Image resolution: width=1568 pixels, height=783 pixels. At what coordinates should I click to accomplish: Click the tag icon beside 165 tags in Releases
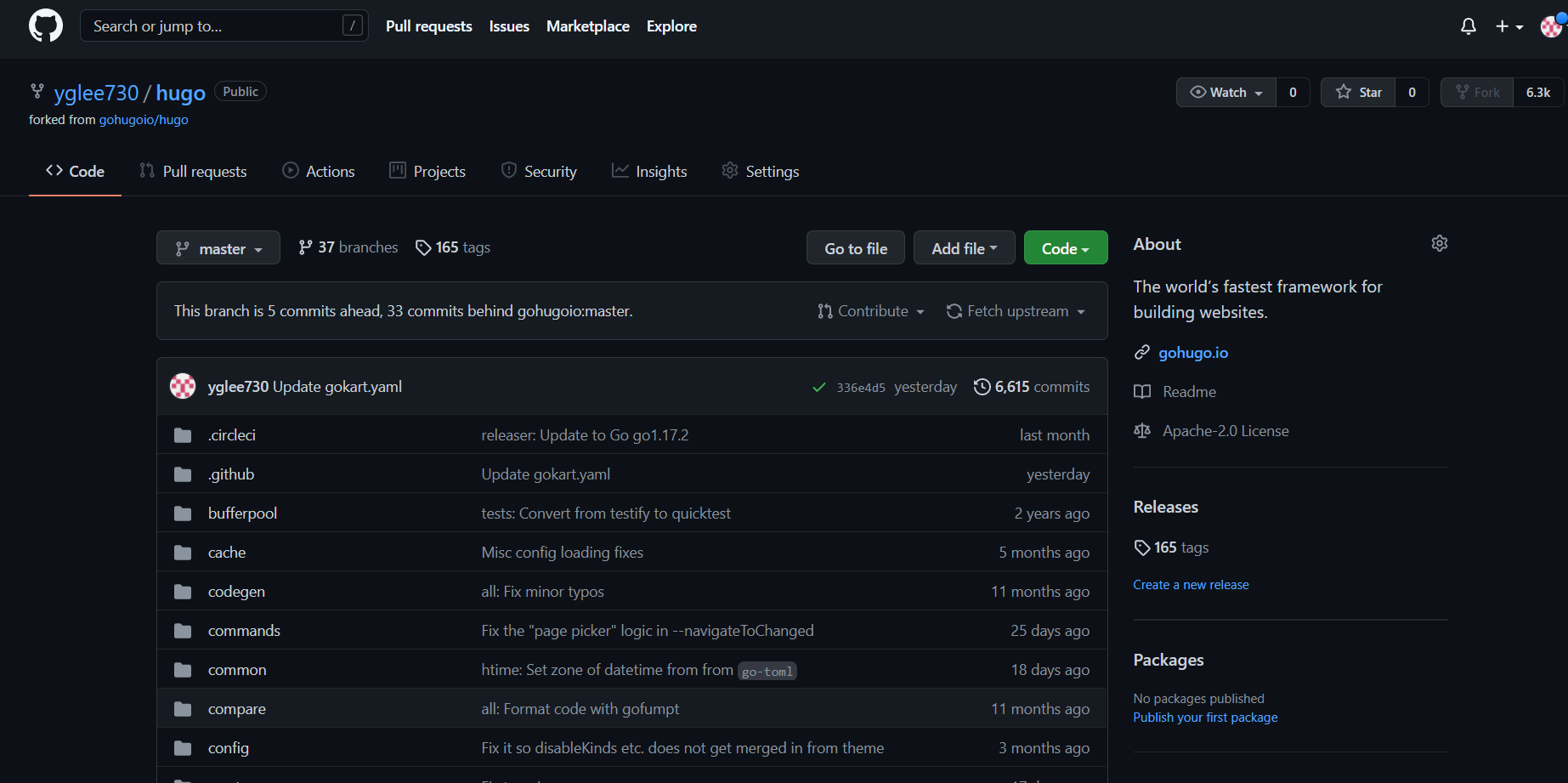(1142, 548)
